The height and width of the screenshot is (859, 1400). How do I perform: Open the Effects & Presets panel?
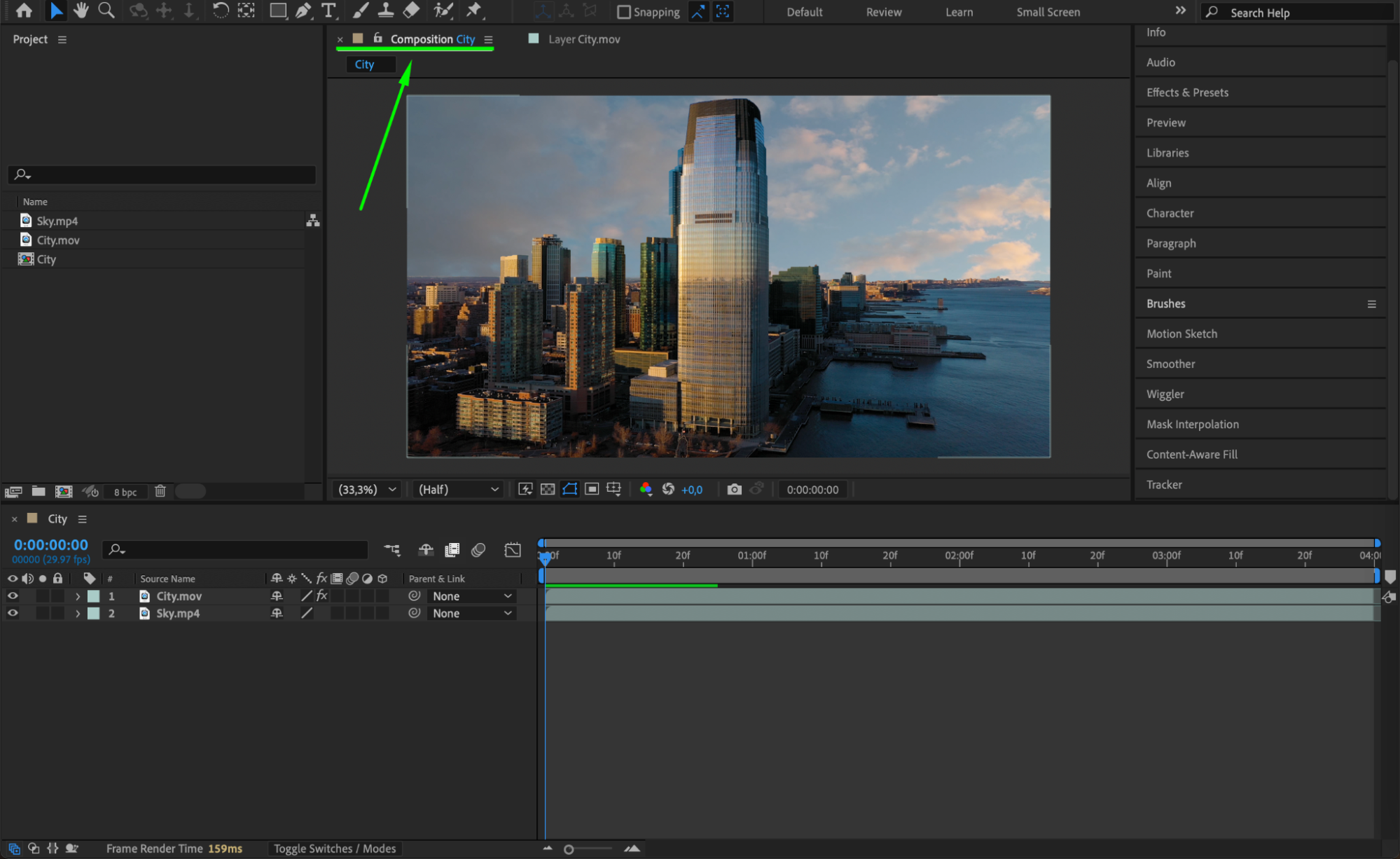coord(1187,92)
